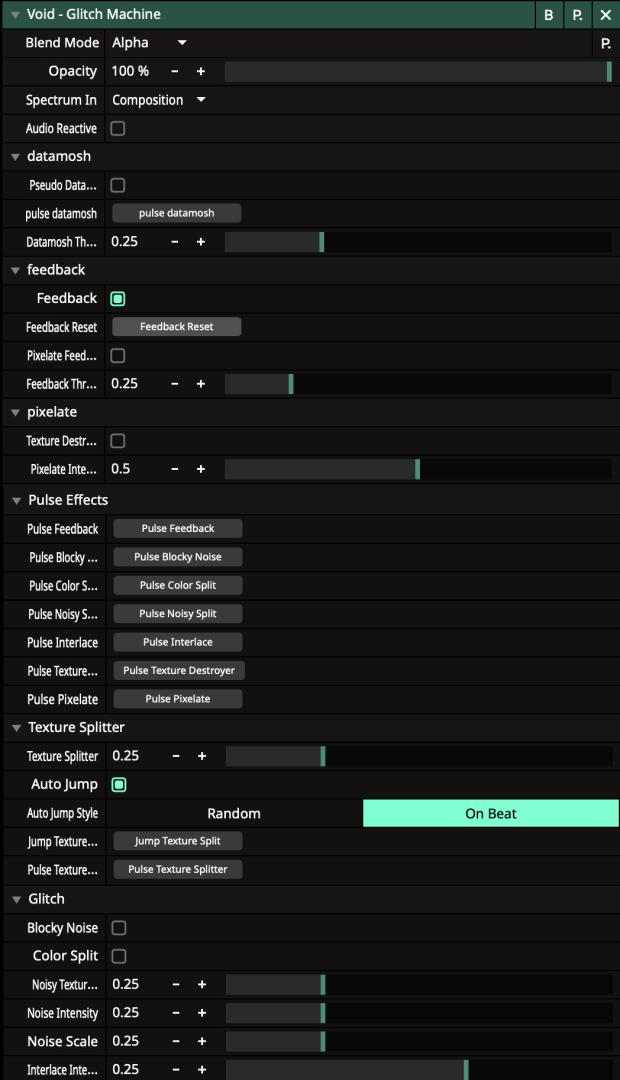Increase Datamosh Threshold with plus
This screenshot has width=620, height=1080.
[x=200, y=242]
